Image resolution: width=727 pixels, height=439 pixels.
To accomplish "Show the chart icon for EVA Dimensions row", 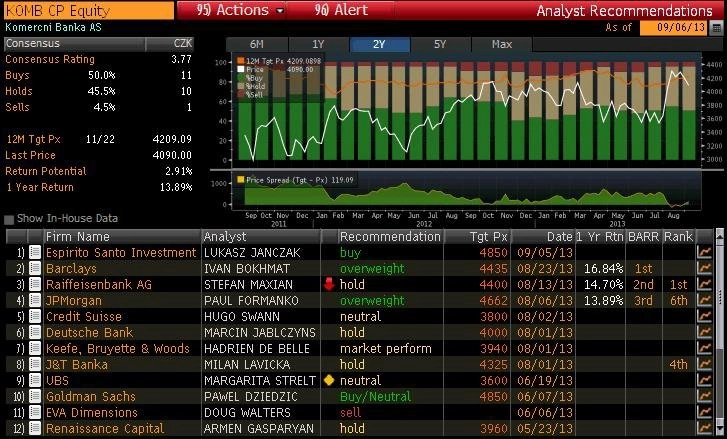I will pos(704,412).
